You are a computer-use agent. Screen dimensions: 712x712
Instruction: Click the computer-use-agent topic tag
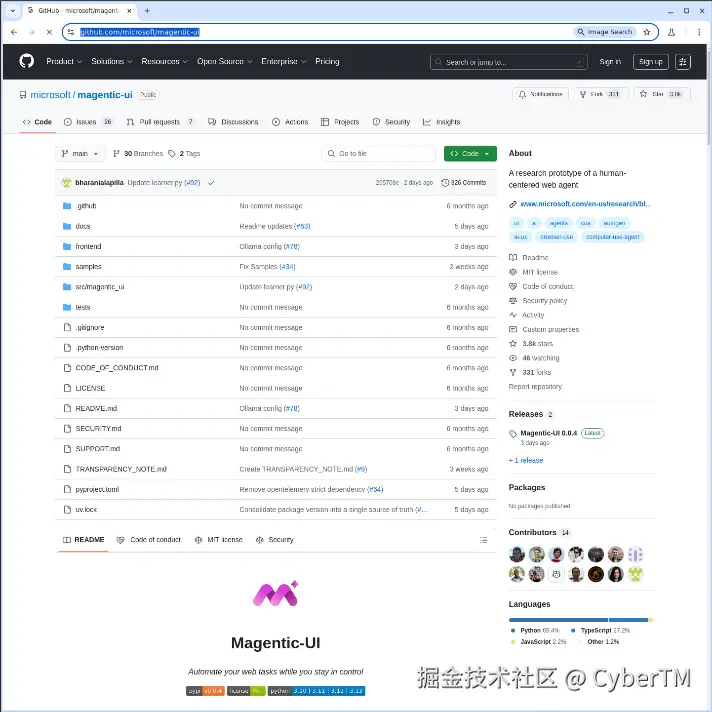pos(612,237)
